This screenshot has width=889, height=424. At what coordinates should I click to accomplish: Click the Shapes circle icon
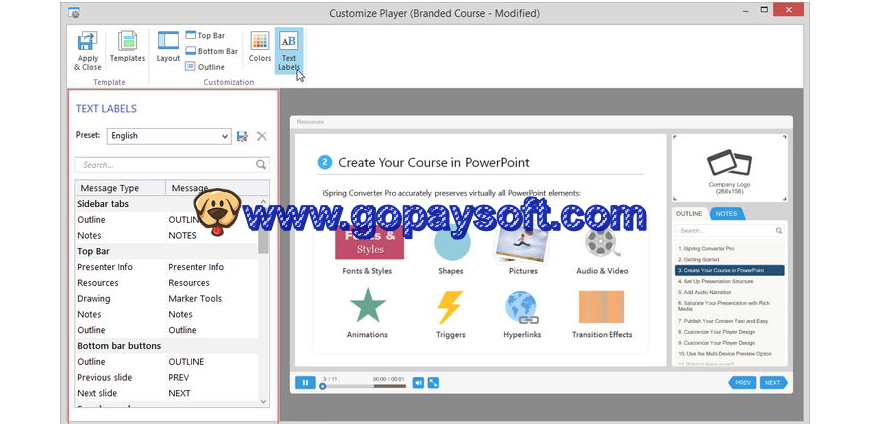(452, 244)
